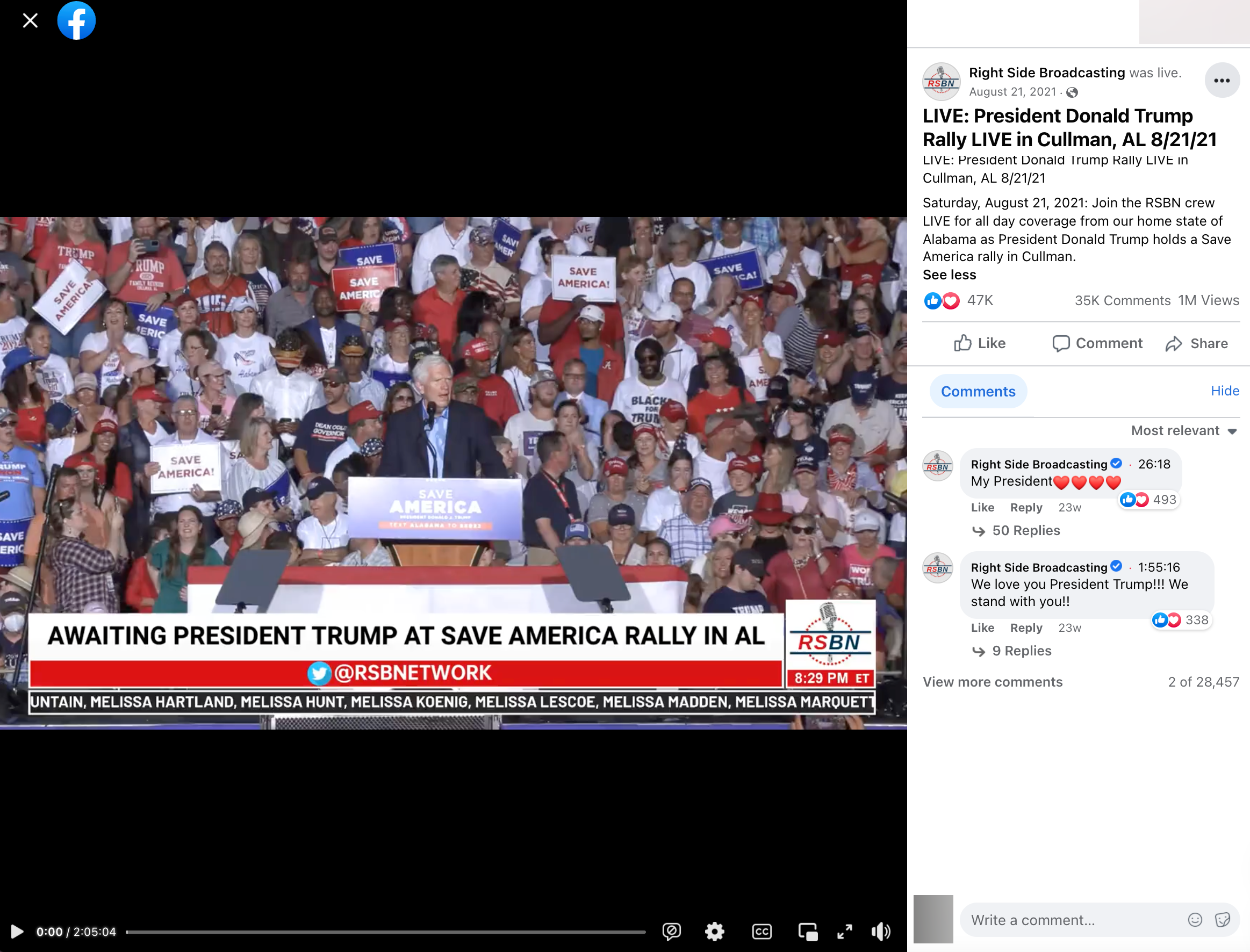Toggle closed captions on video
This screenshot has width=1250, height=952.
[x=762, y=931]
